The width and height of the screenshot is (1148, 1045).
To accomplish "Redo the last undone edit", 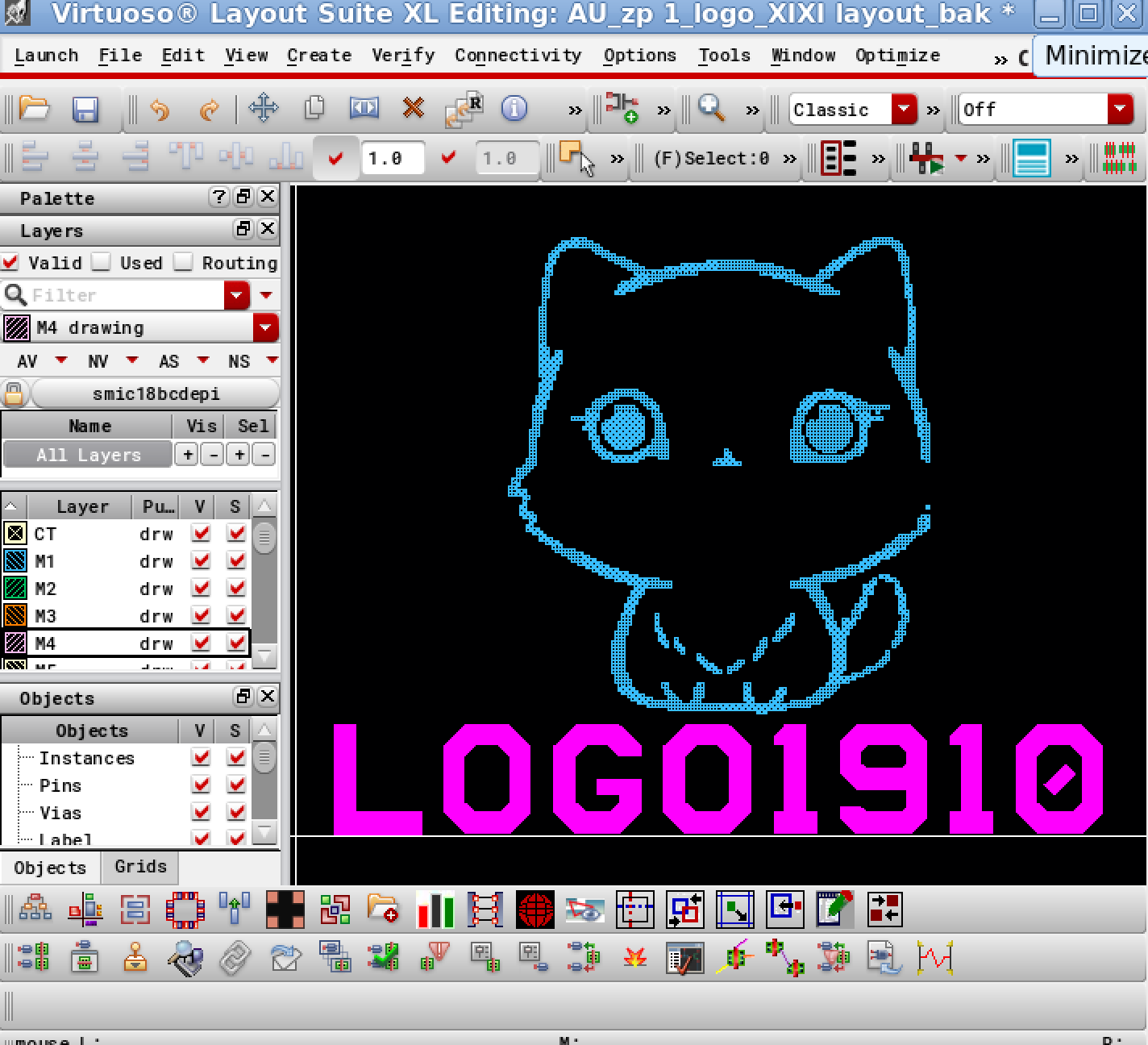I will tap(210, 109).
